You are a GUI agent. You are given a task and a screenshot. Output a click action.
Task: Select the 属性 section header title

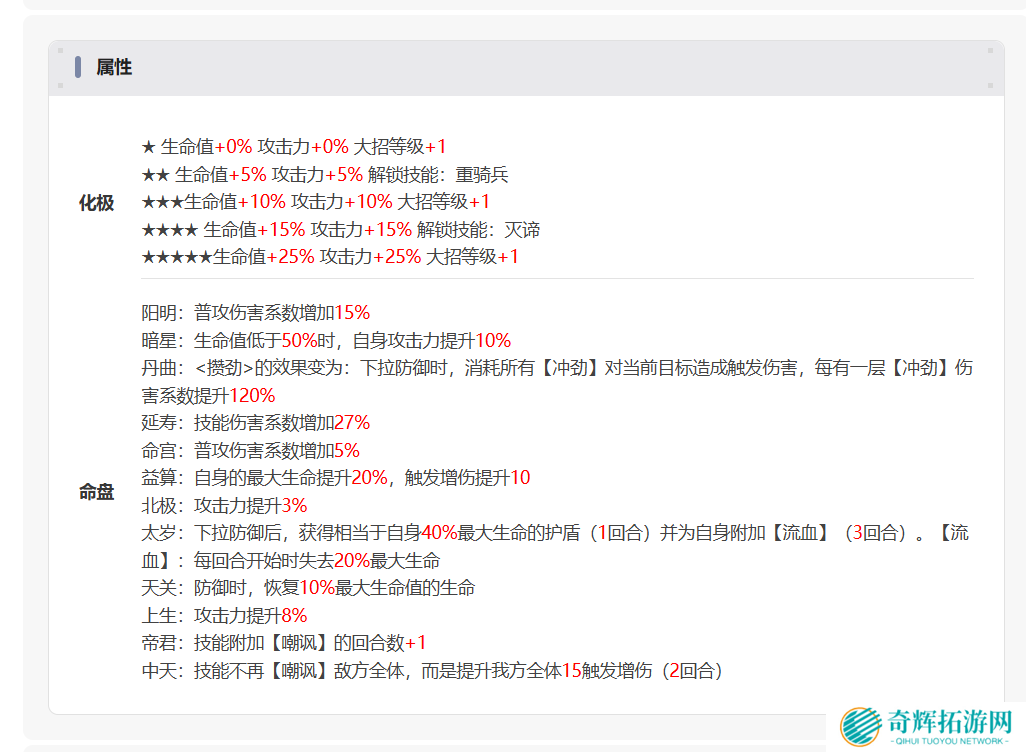pyautogui.click(x=114, y=68)
